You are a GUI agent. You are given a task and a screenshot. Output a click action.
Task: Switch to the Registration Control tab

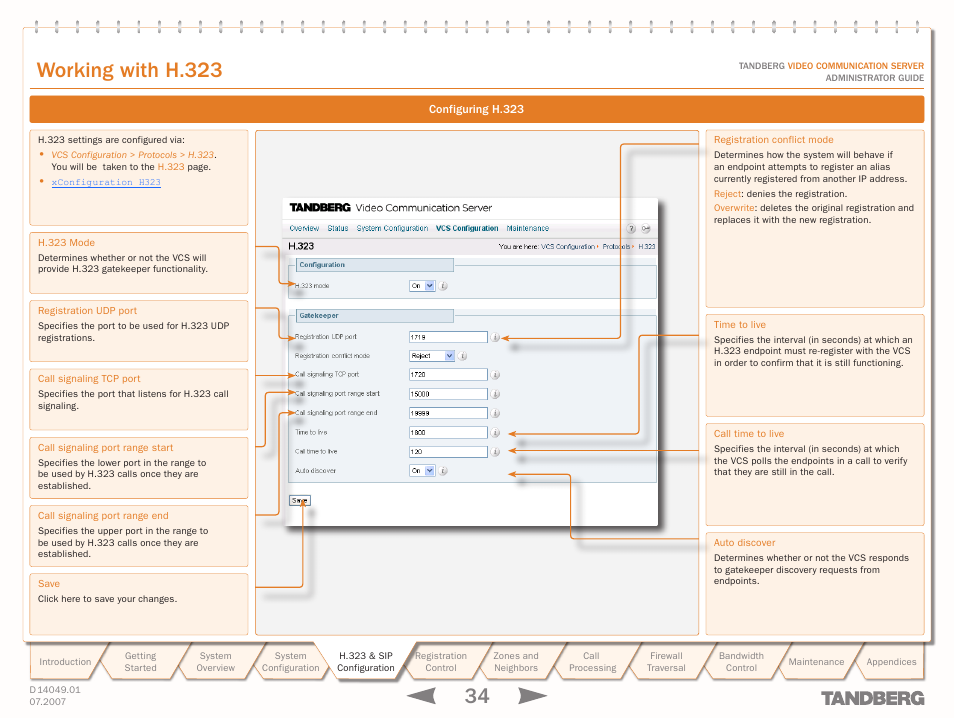[440, 662]
